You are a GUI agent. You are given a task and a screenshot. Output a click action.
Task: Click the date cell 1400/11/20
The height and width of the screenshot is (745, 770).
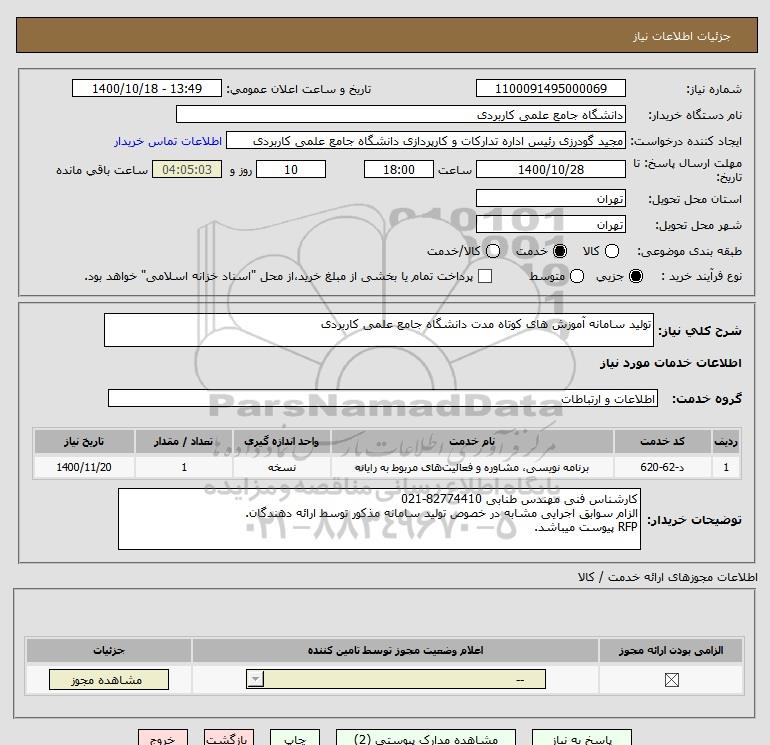click(84, 467)
